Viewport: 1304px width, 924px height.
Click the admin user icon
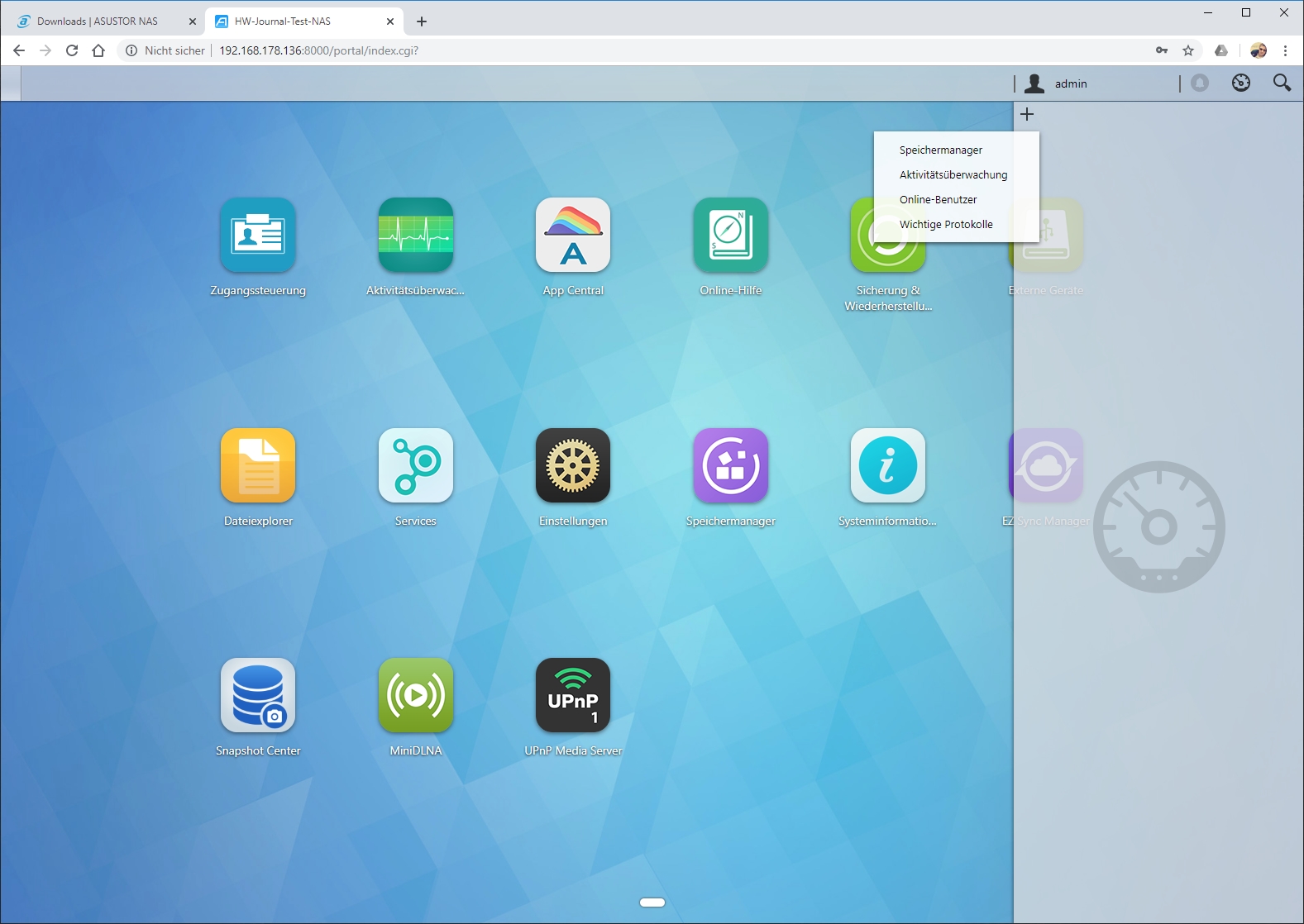click(1034, 83)
